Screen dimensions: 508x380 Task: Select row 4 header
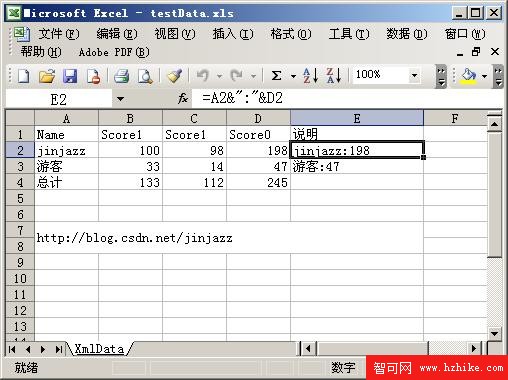click(x=20, y=182)
